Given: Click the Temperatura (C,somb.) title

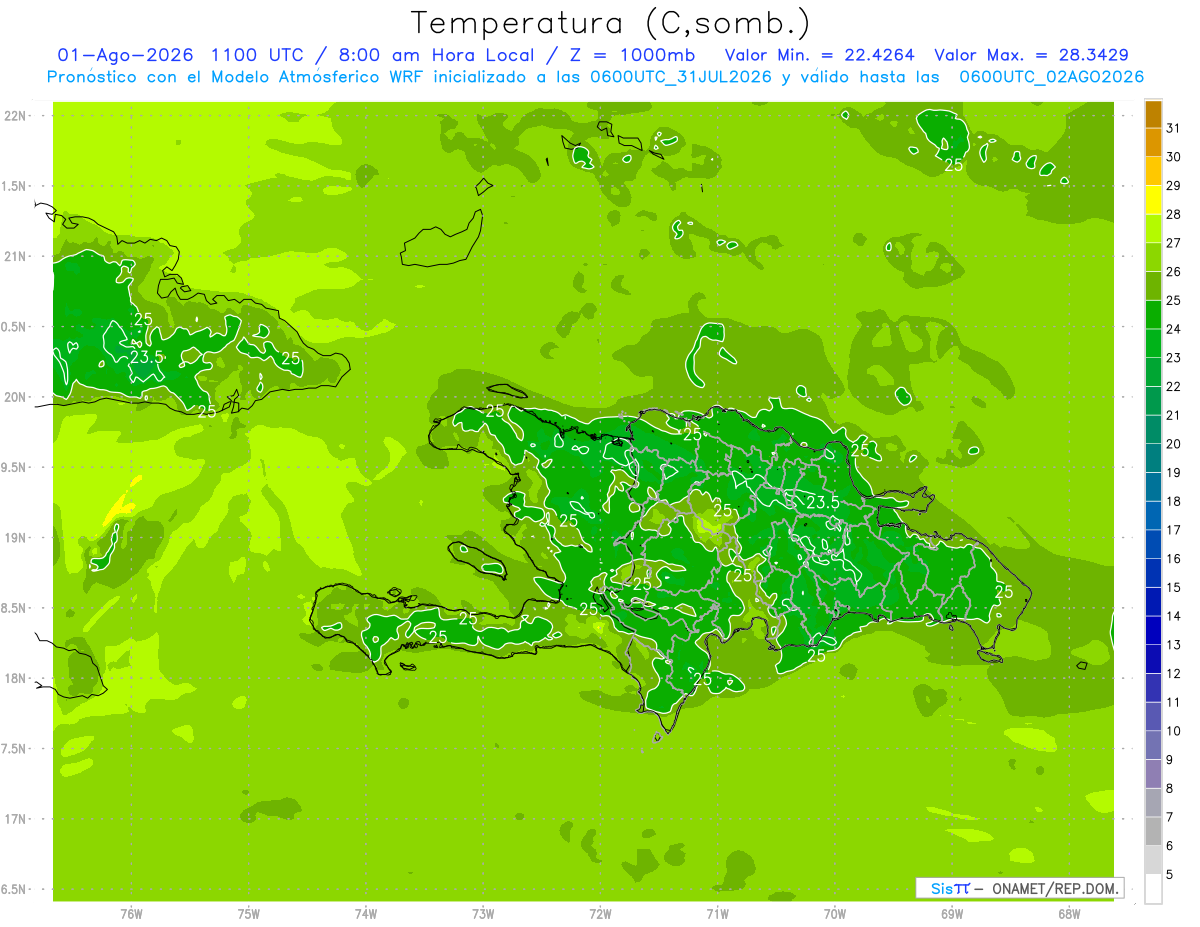Looking at the screenshot, I should [611, 23].
